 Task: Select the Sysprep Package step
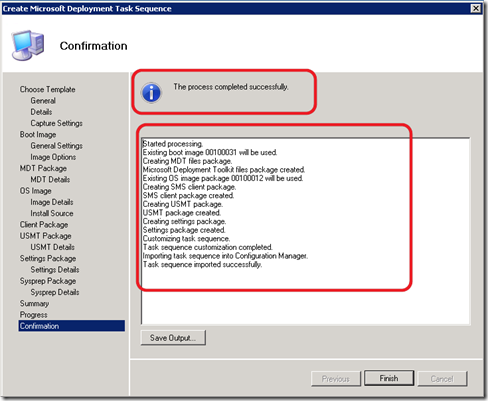click(x=48, y=281)
